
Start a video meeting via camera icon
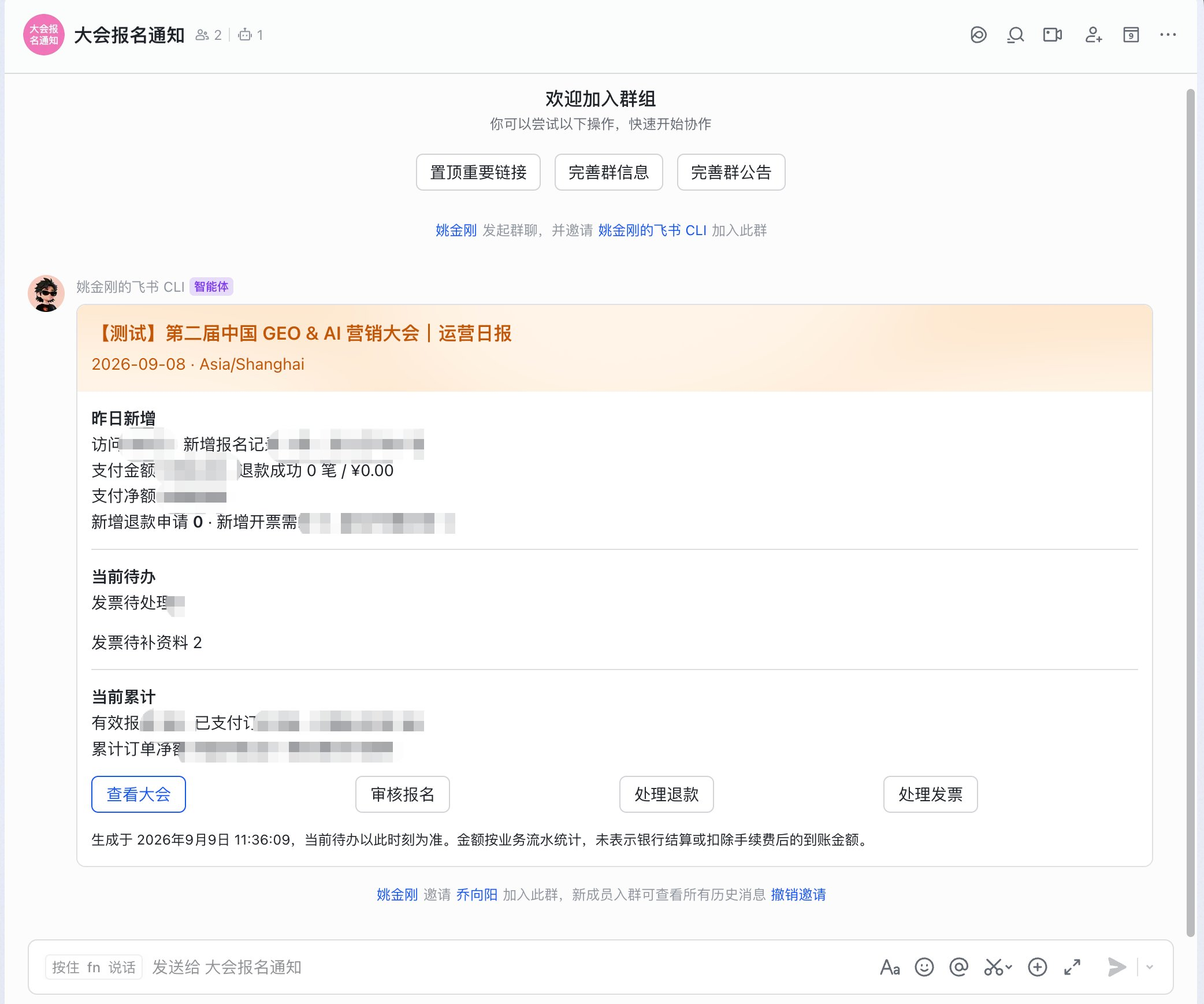1053,35
